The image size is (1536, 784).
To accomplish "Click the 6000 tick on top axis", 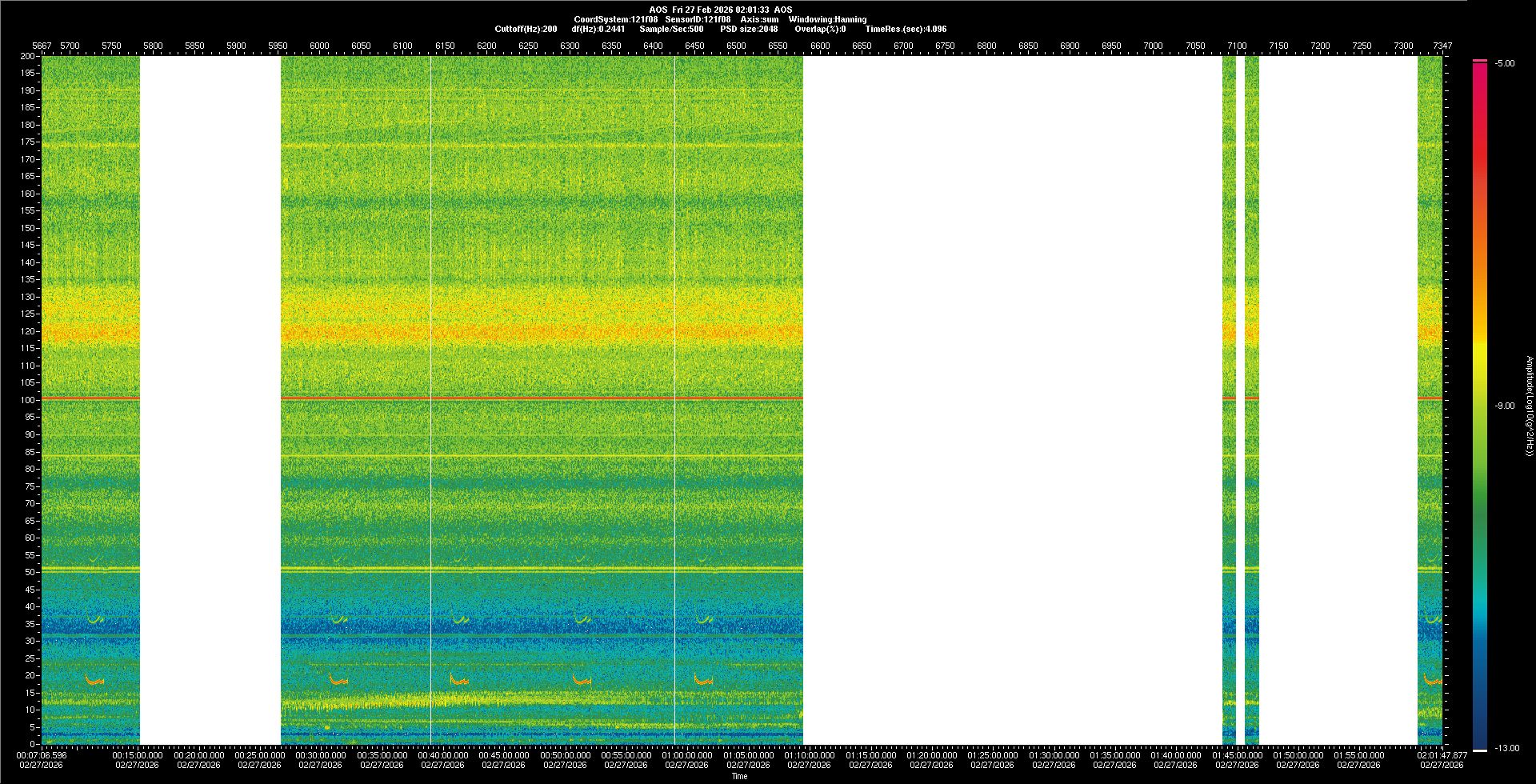I will [x=319, y=46].
